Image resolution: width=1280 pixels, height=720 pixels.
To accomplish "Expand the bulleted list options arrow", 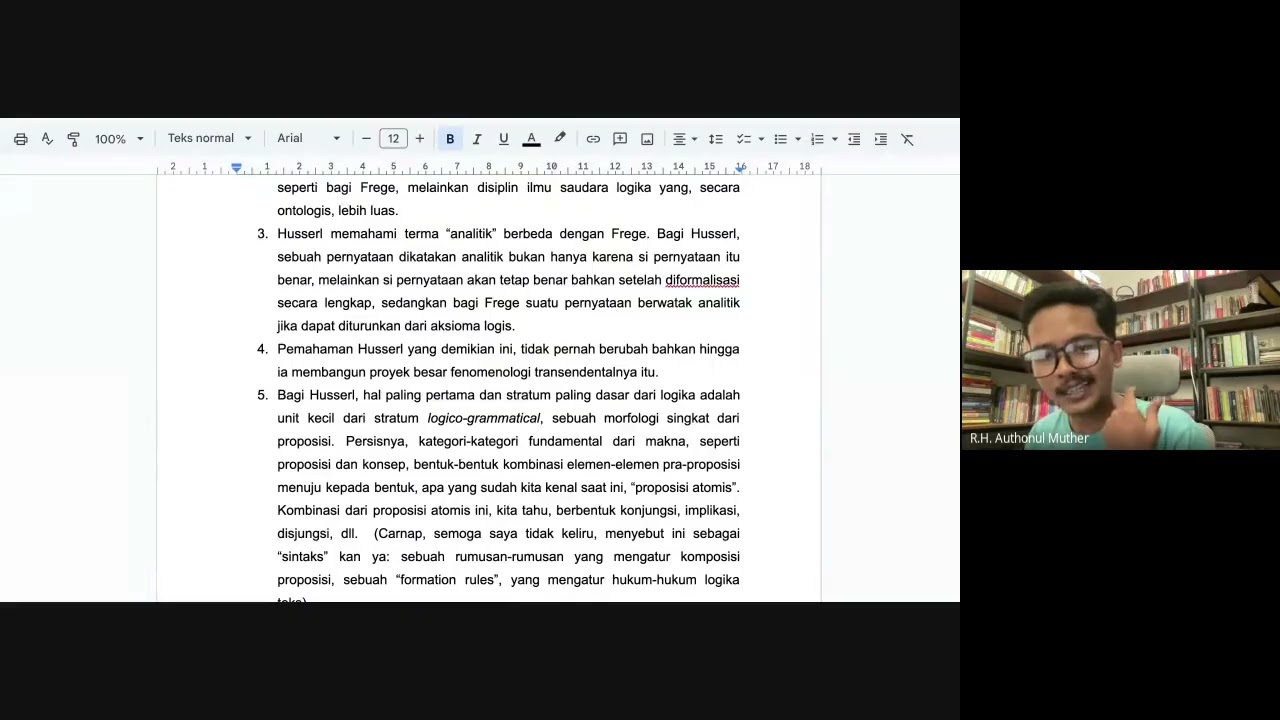I will point(797,139).
